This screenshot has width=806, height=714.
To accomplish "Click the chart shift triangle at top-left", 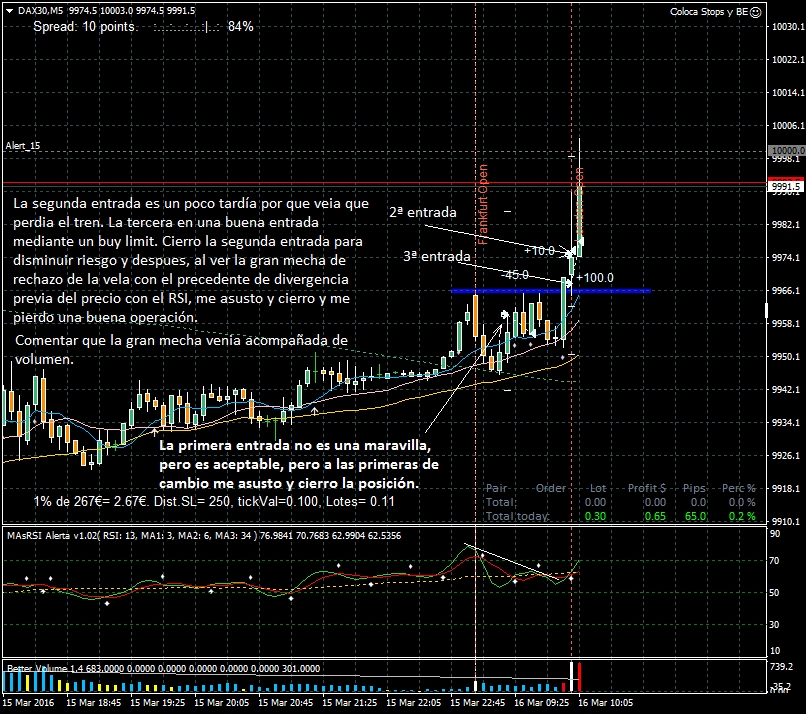I will [9, 10].
